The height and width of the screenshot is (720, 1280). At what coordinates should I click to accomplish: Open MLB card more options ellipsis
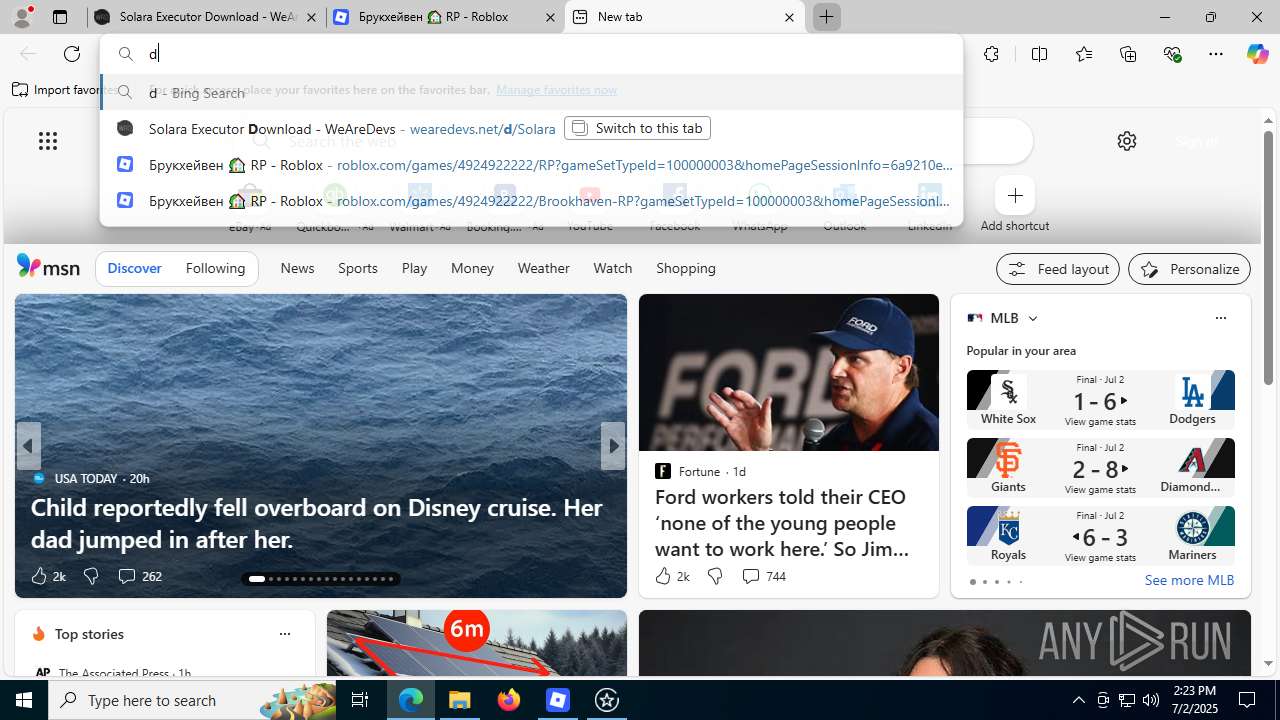point(1220,318)
